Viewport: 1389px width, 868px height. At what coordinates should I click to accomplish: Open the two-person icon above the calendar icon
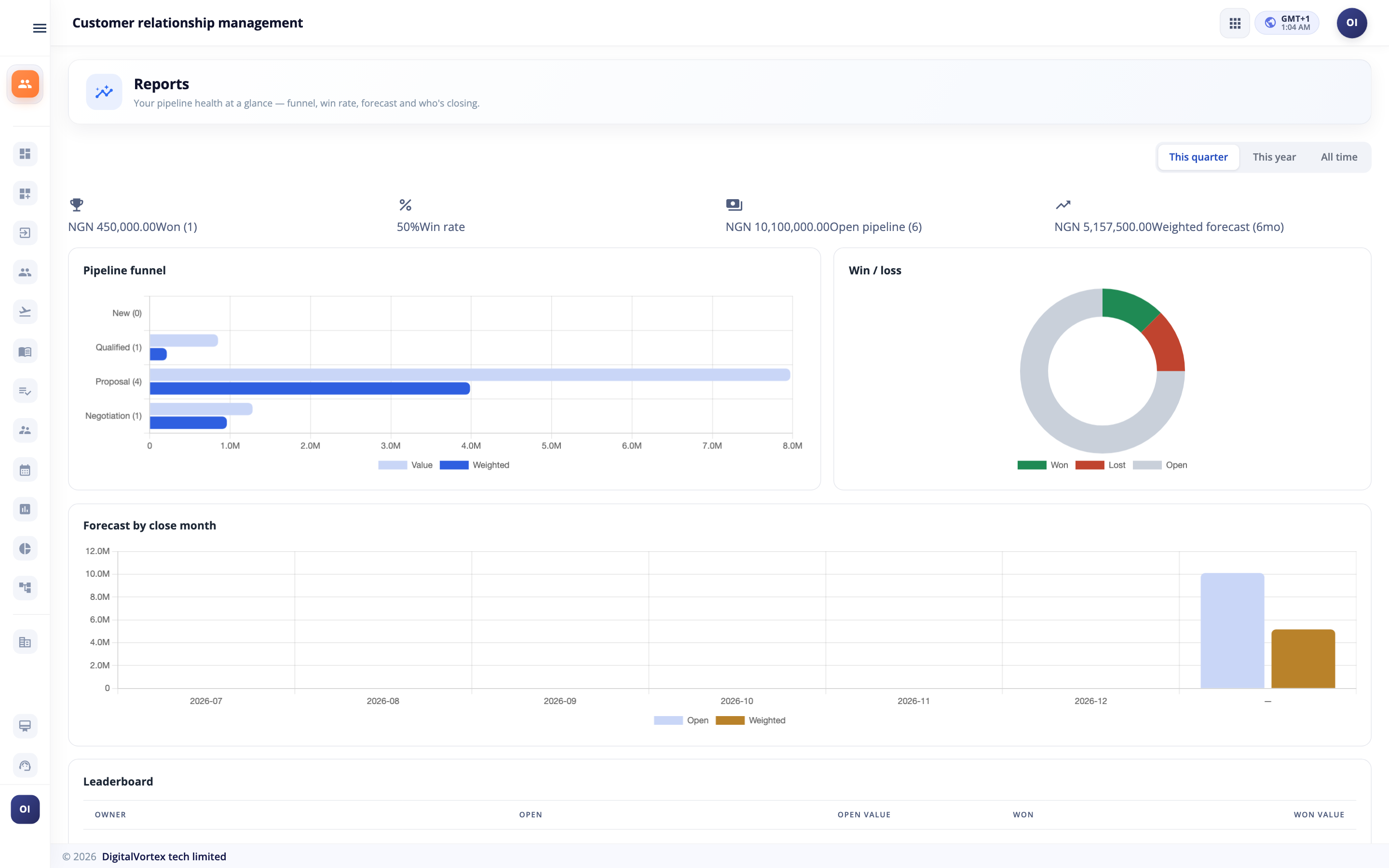click(x=25, y=430)
